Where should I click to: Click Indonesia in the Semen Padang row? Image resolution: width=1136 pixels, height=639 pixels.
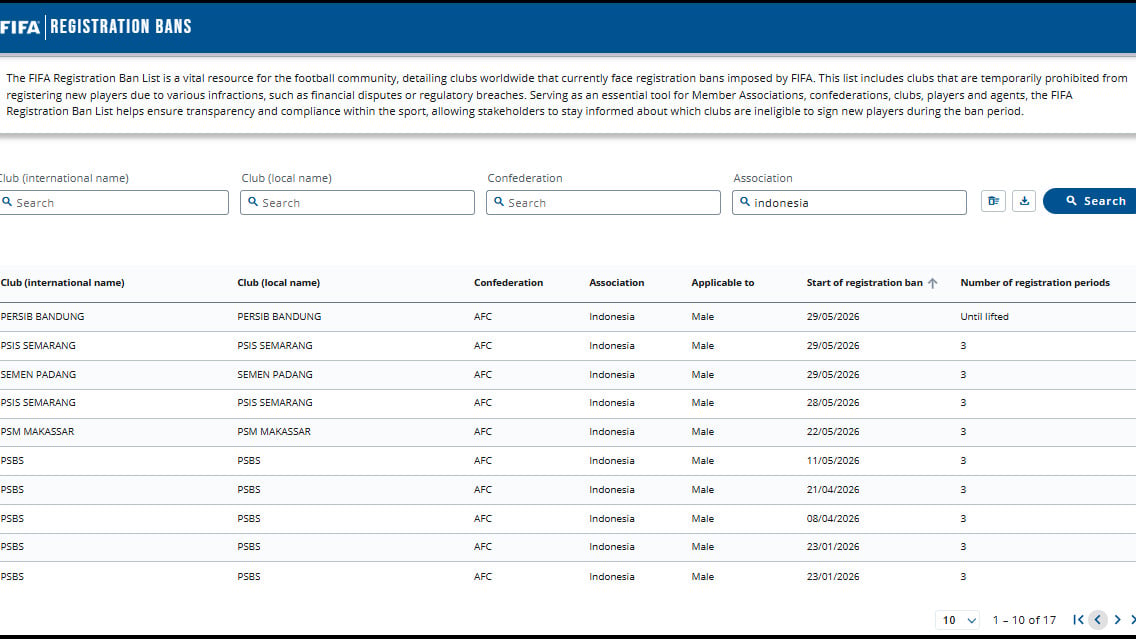[x=611, y=375]
